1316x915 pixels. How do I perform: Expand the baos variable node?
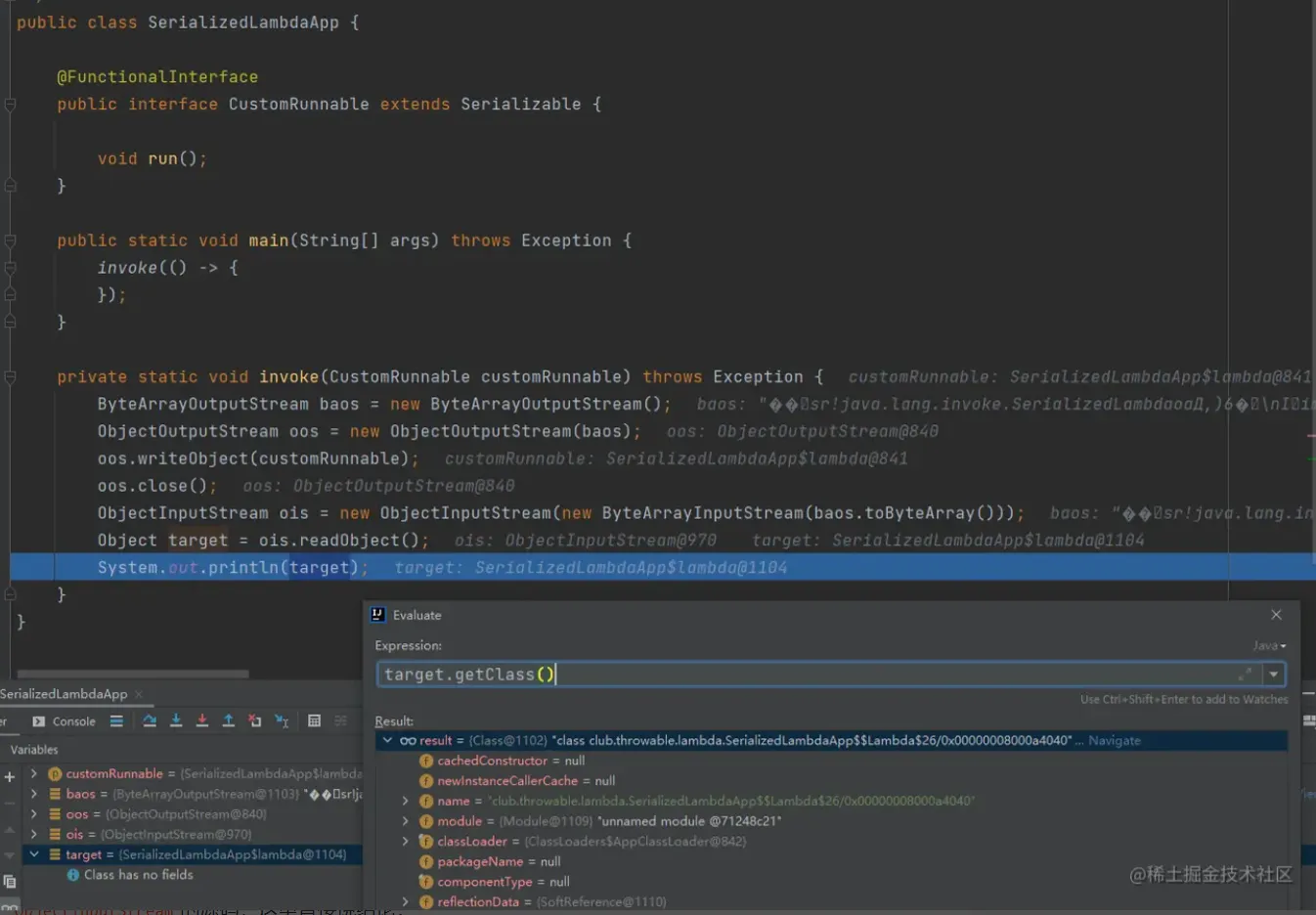click(34, 794)
